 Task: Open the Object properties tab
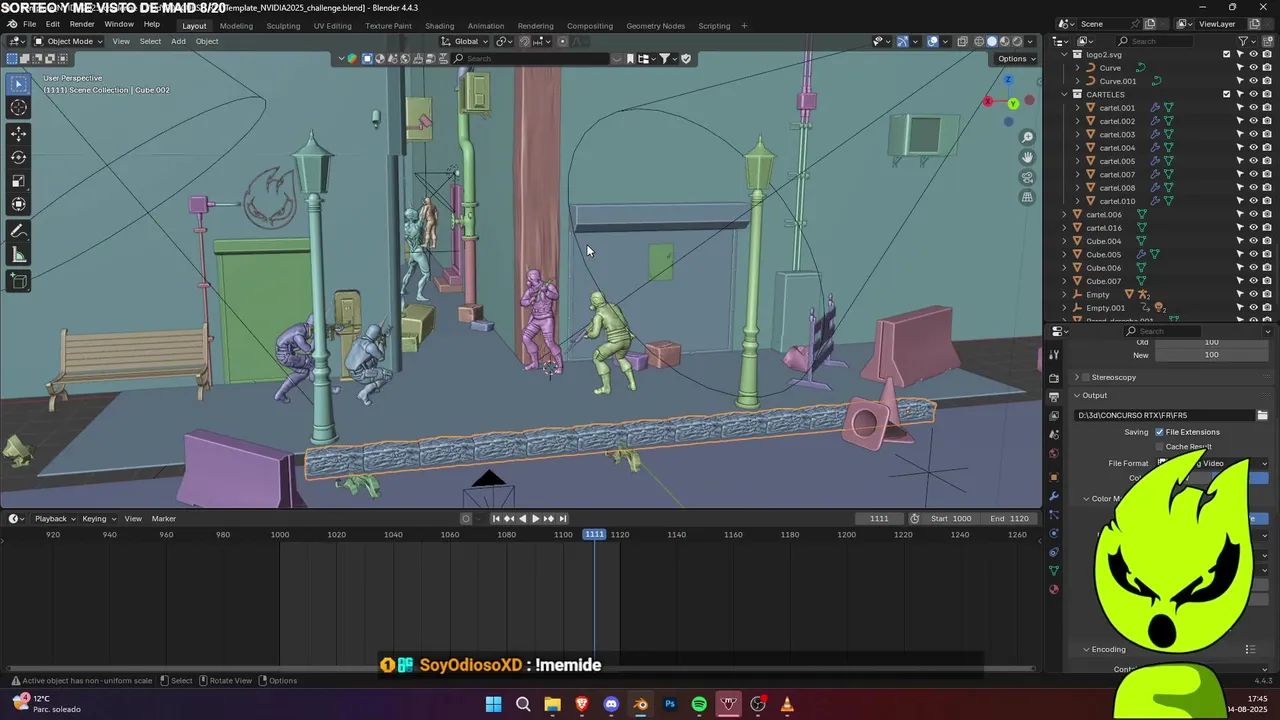click(x=1054, y=477)
